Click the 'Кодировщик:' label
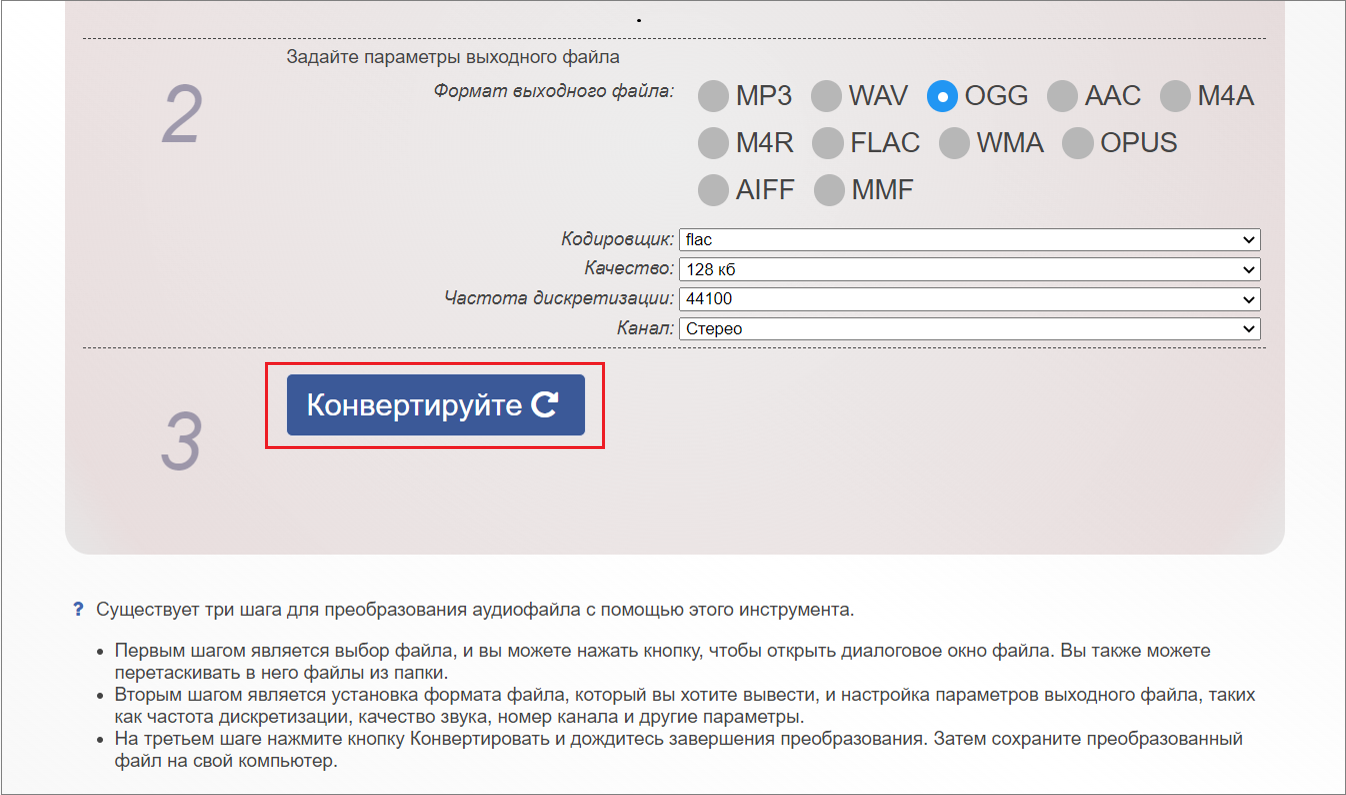The image size is (1346, 795). (x=618, y=240)
